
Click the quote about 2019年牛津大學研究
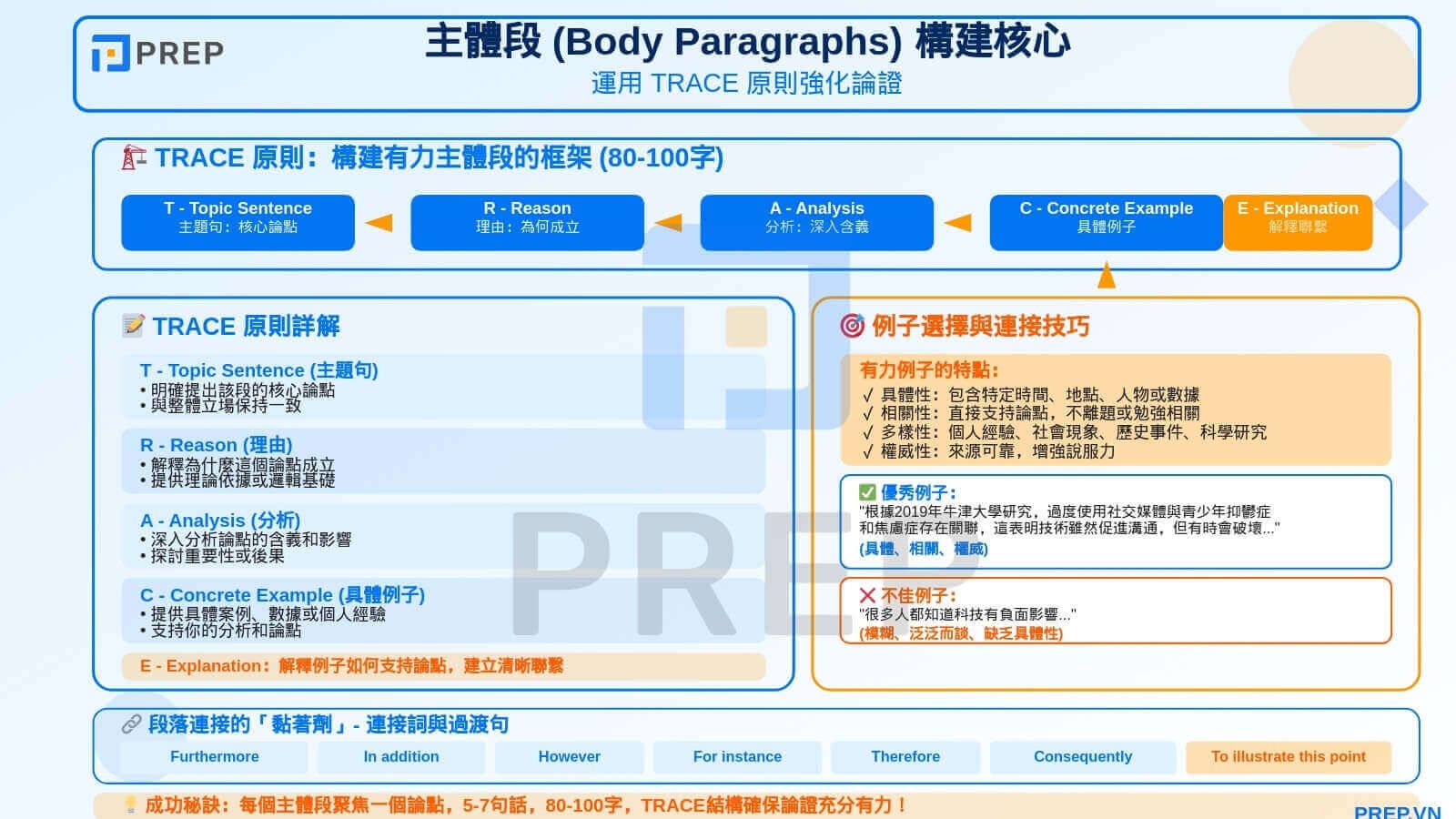pyautogui.click(x=1069, y=520)
